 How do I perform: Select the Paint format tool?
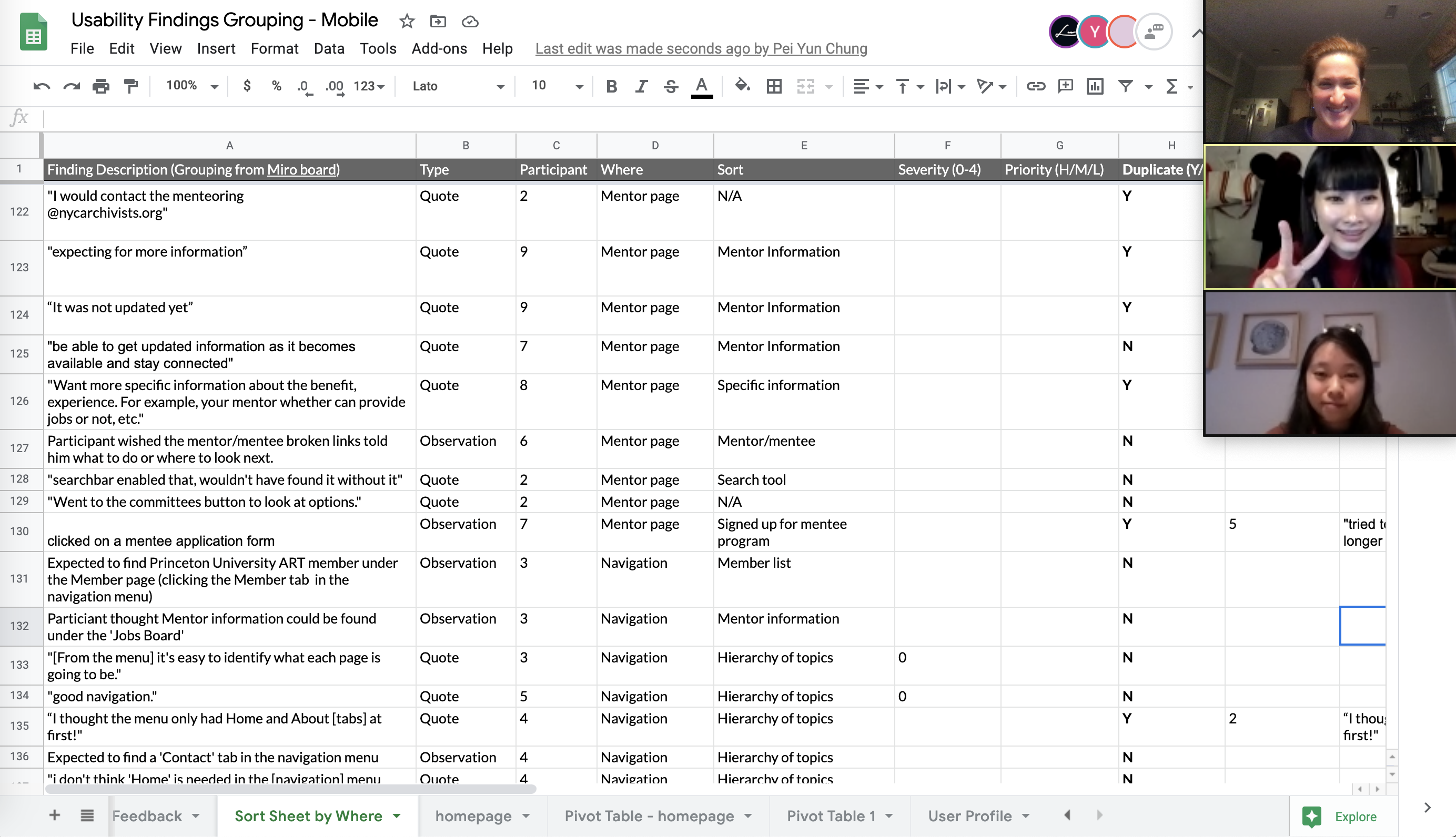point(130,86)
